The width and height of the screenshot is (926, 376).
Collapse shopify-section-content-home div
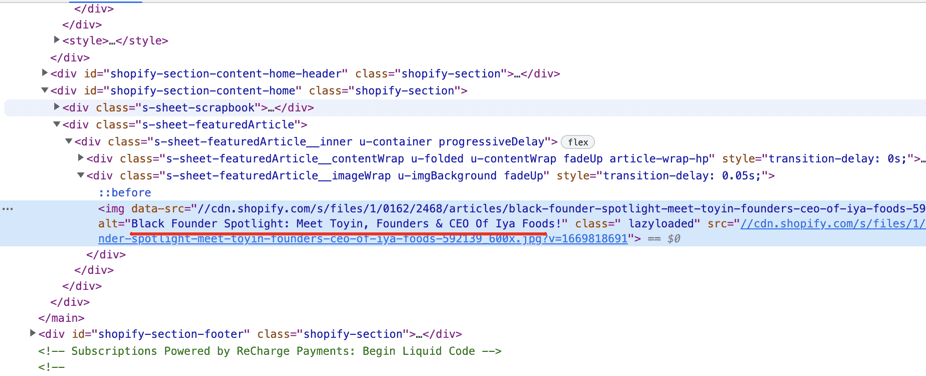click(45, 90)
